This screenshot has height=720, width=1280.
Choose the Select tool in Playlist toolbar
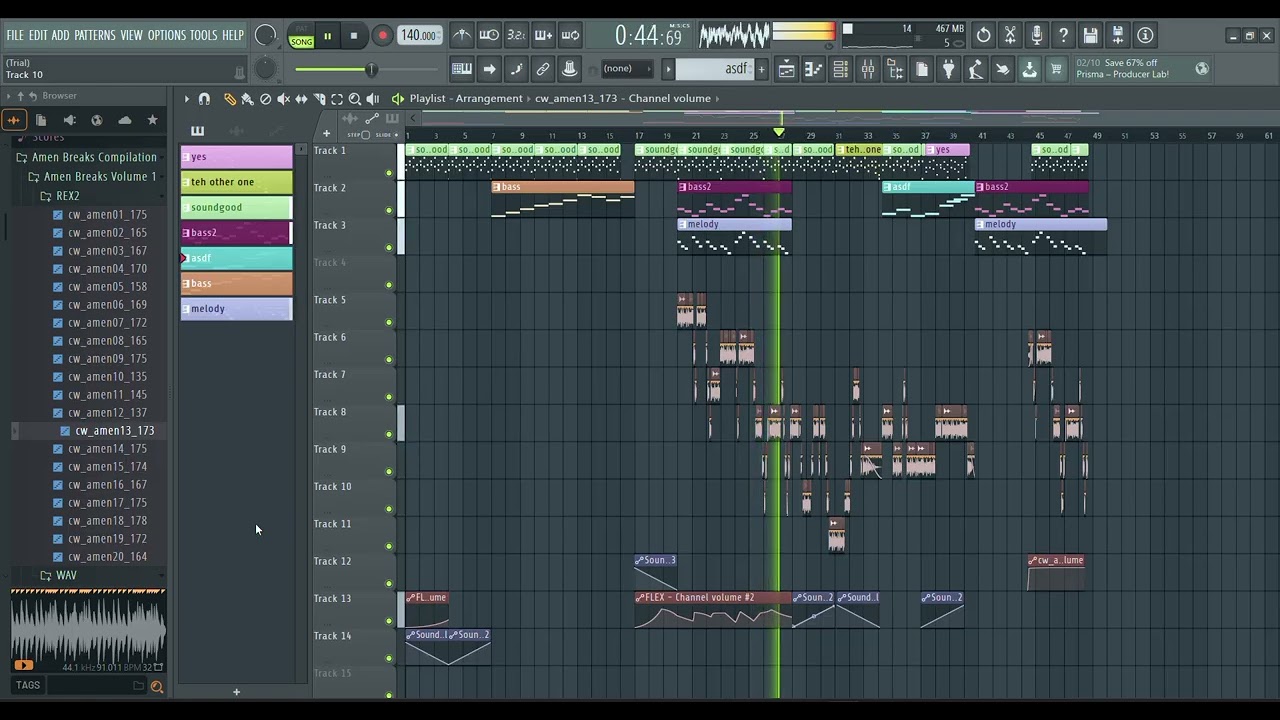point(337,99)
